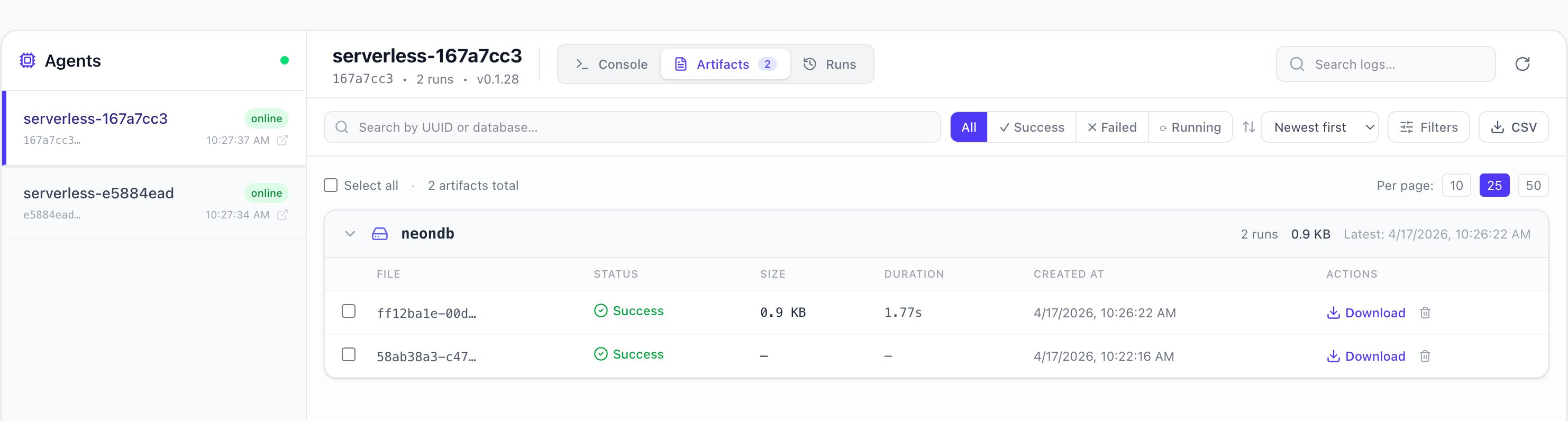Click the Success status of ff12ba1e row

tap(629, 311)
